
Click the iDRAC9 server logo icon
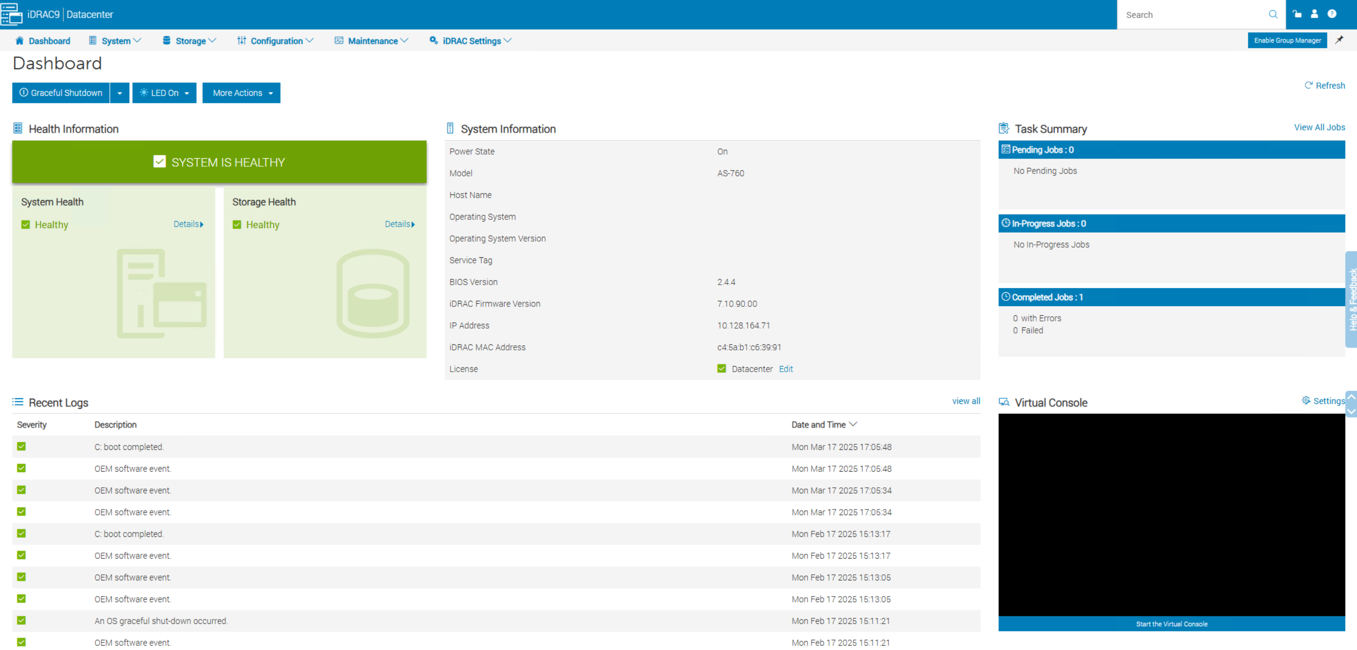click(x=12, y=15)
